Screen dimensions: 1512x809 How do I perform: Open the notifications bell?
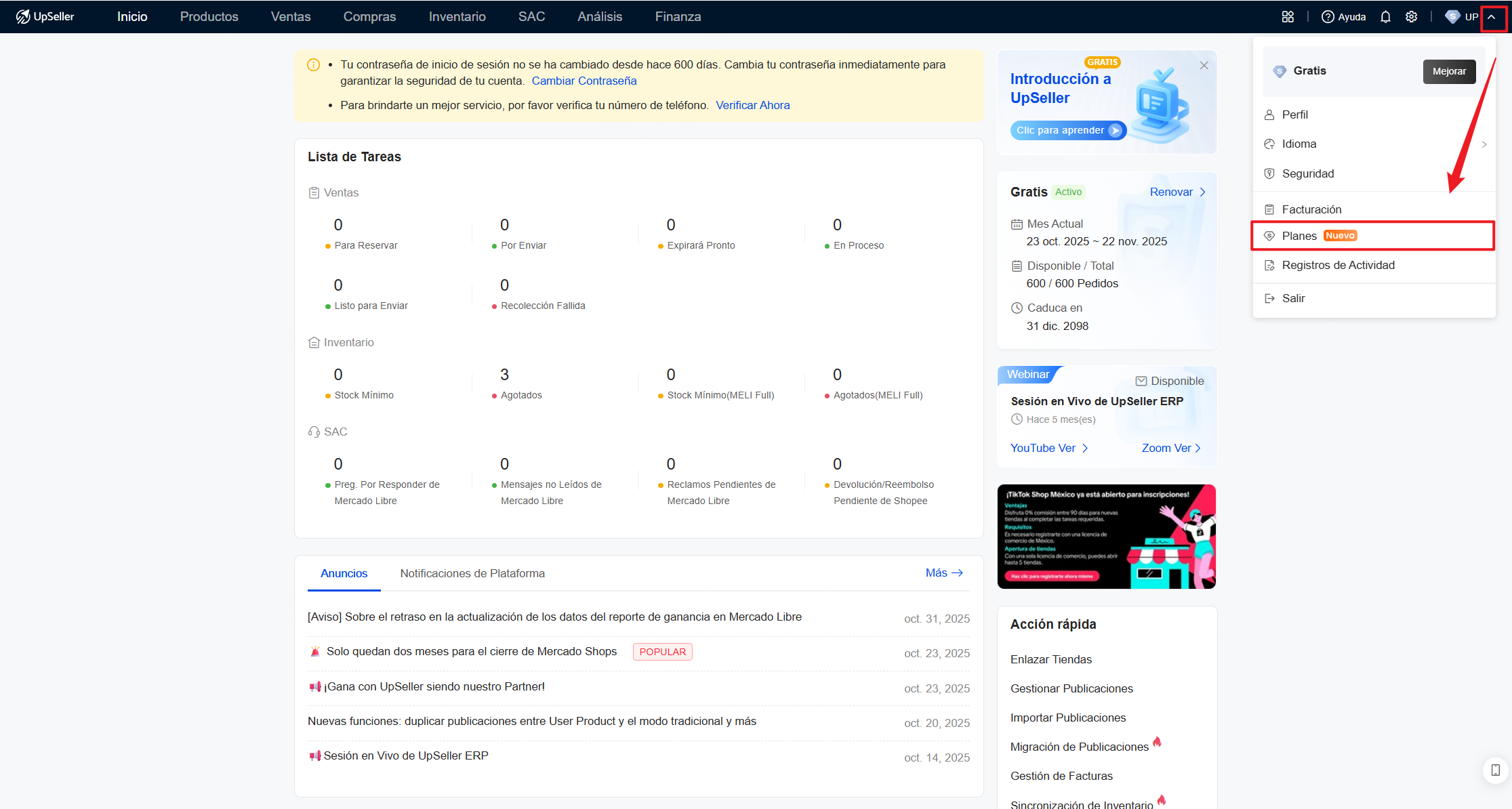(1385, 16)
